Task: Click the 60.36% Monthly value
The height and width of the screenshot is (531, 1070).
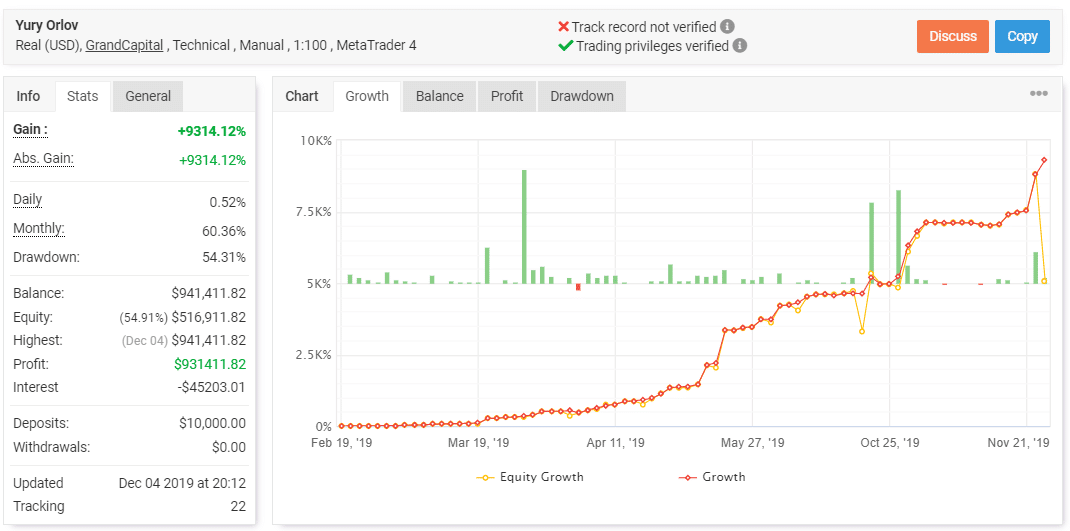Action: pos(224,231)
